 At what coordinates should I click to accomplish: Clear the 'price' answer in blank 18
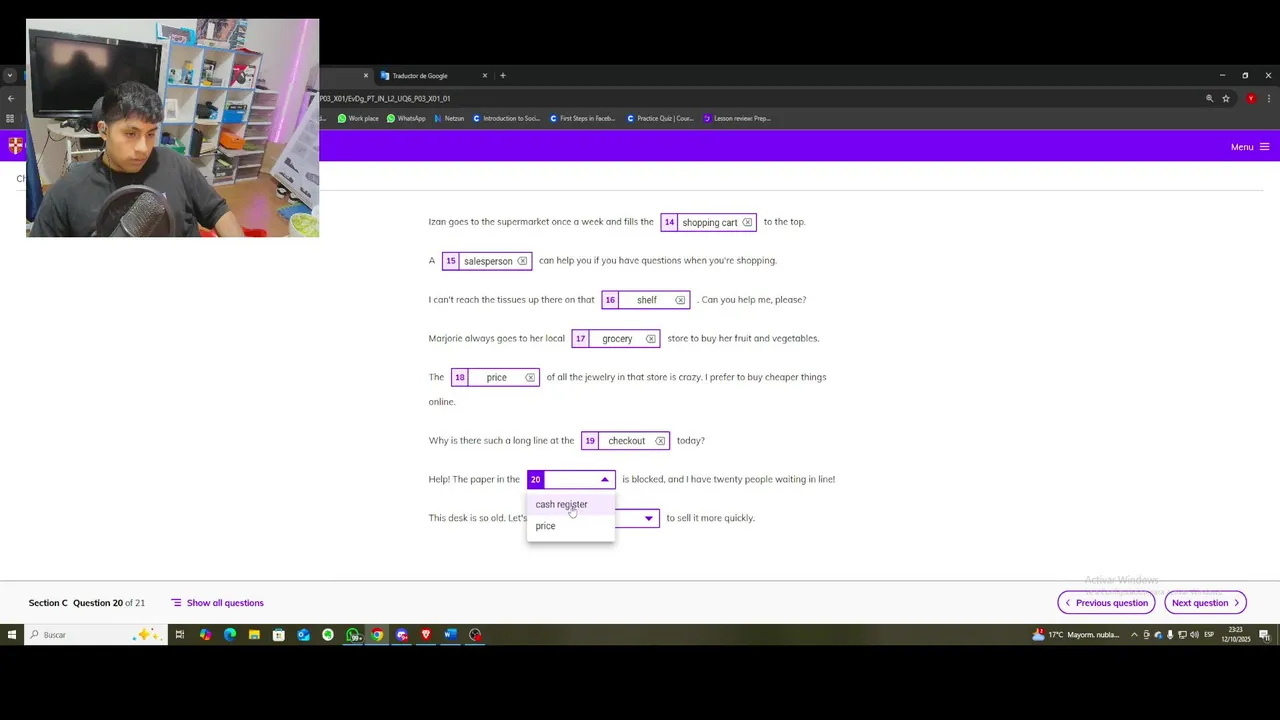point(530,377)
